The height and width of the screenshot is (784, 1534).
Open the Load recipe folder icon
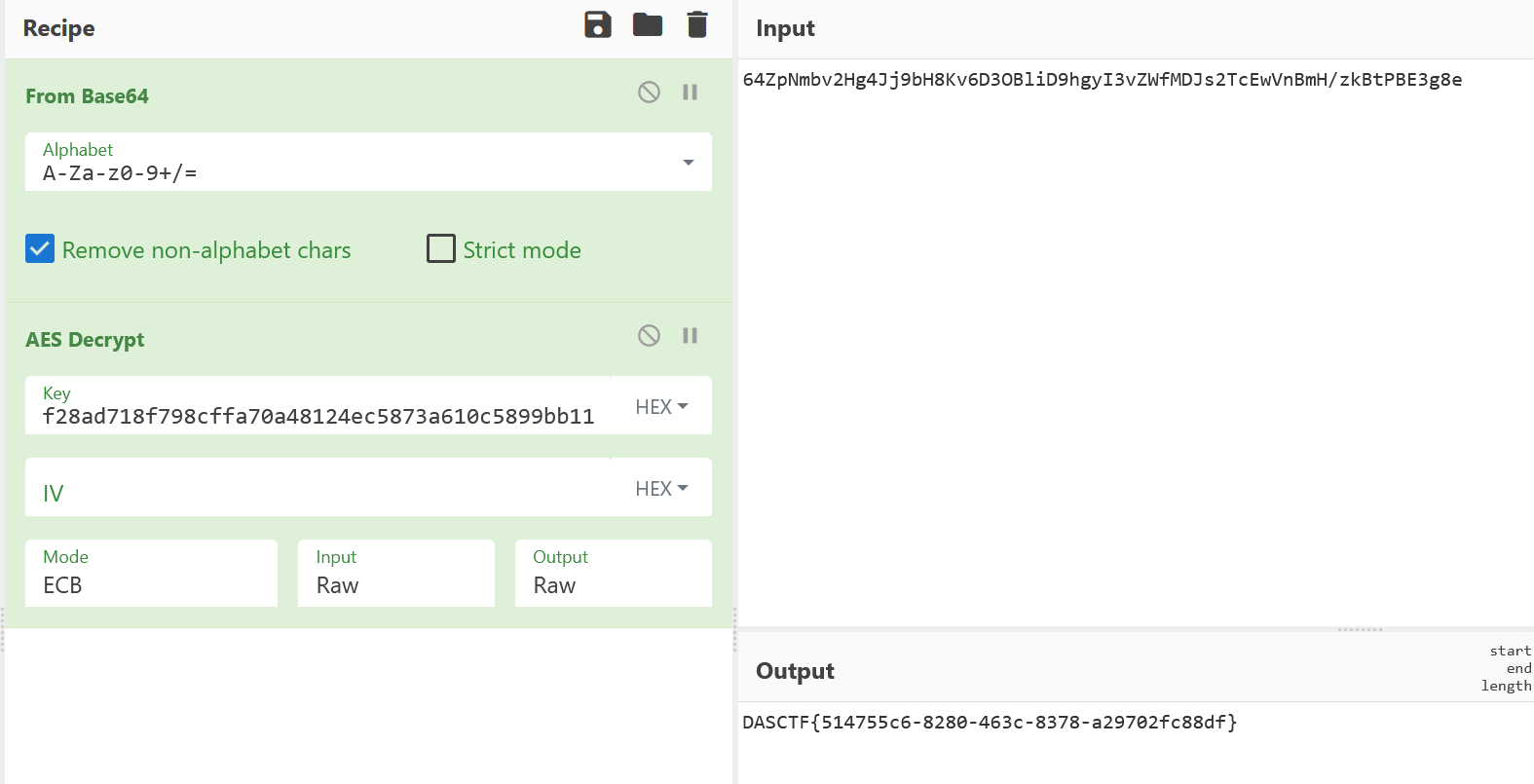648,25
